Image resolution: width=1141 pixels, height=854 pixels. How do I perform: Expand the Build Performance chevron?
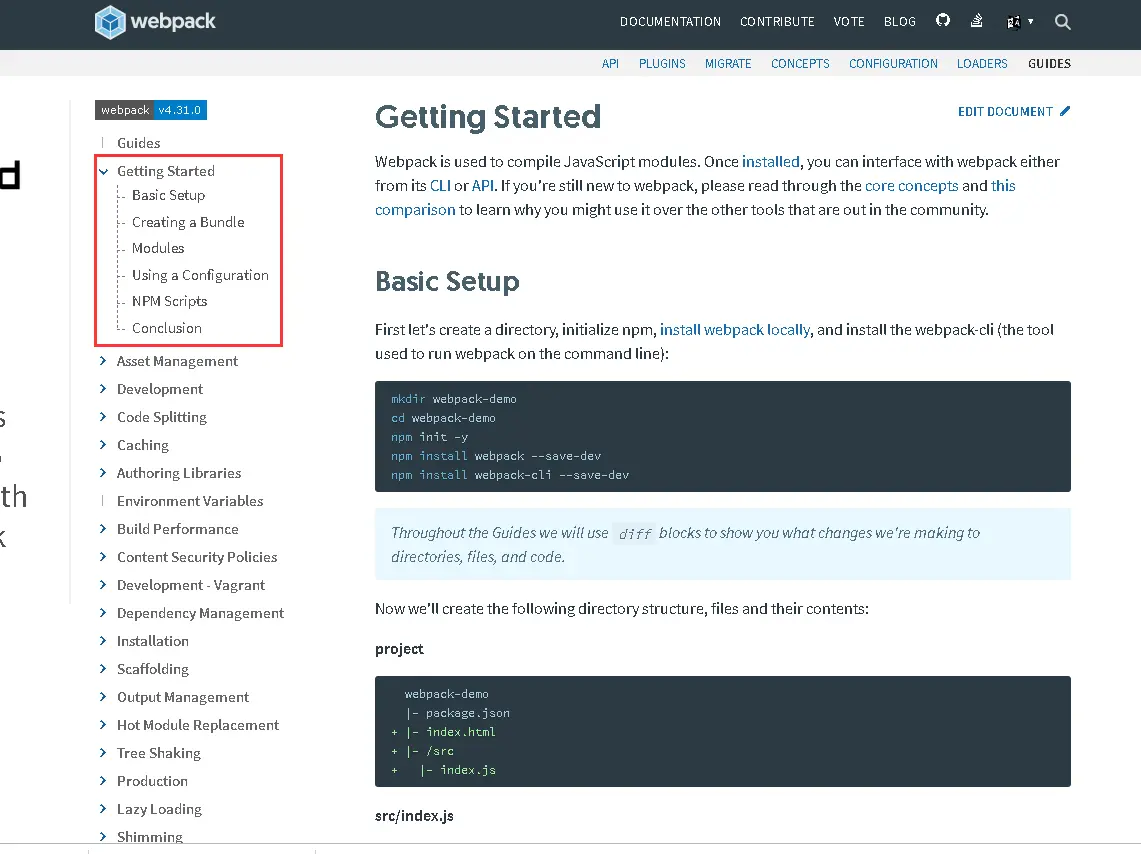click(x=103, y=529)
